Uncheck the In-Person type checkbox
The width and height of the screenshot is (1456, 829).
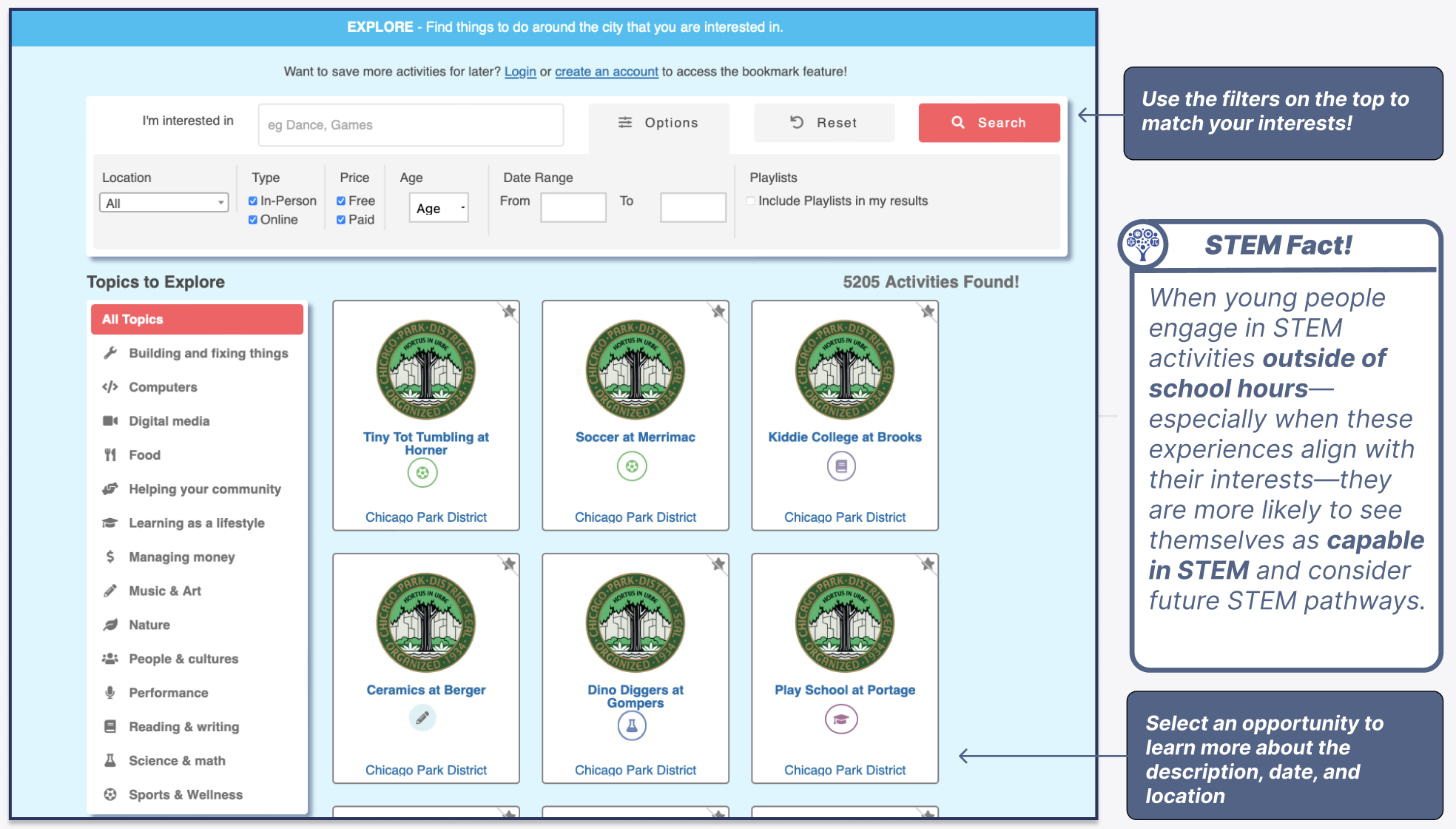click(253, 201)
